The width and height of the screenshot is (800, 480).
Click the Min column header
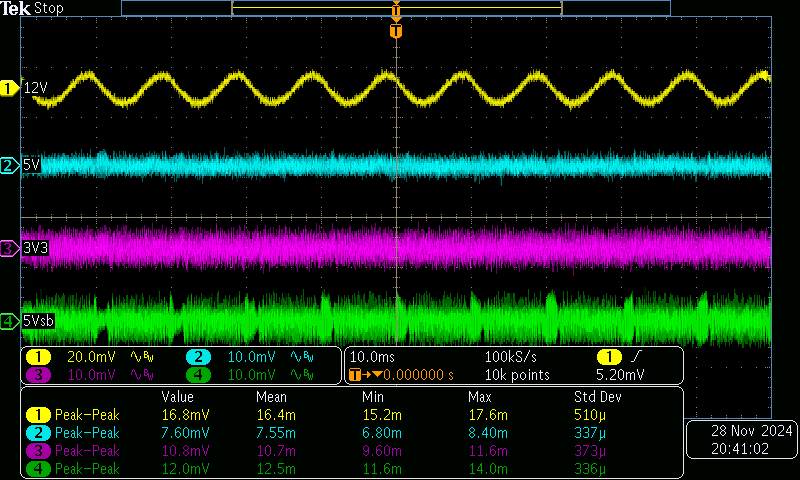pos(372,397)
